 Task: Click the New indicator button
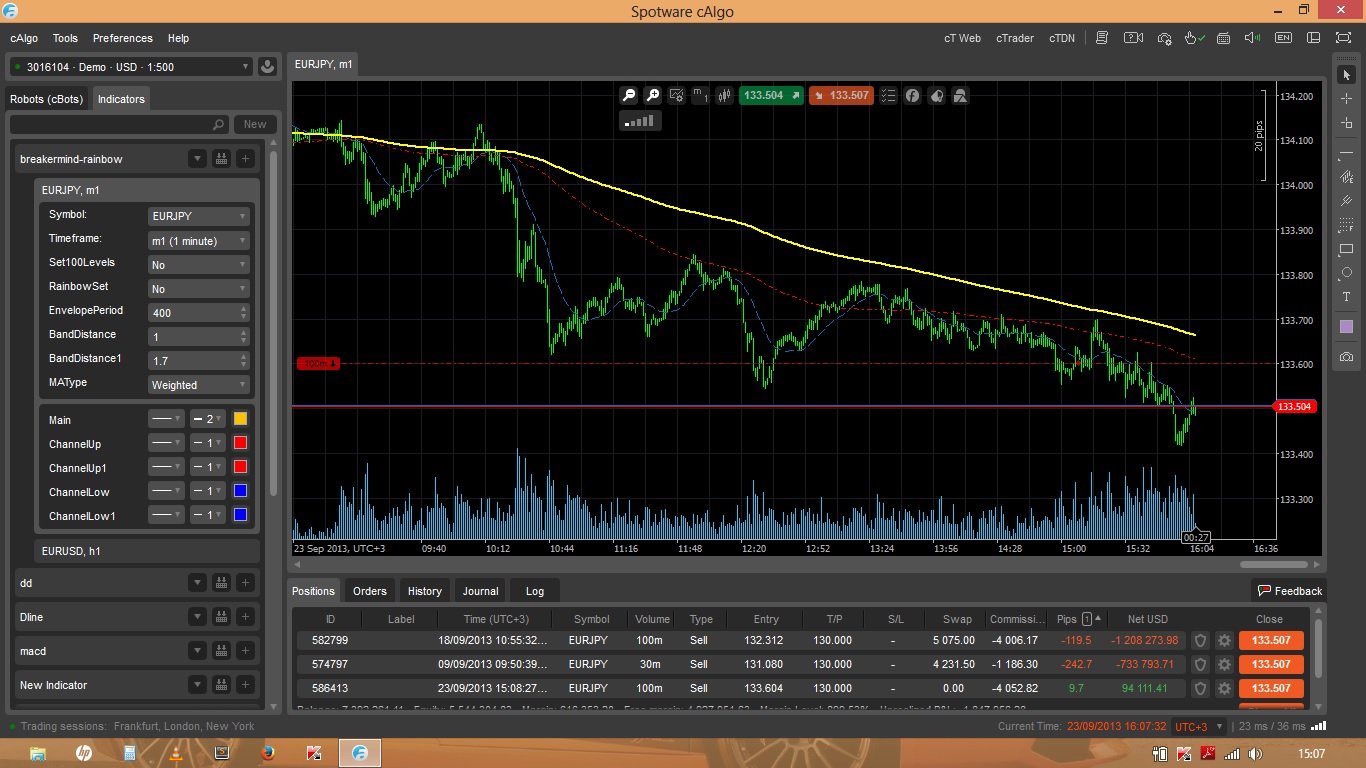click(x=255, y=124)
